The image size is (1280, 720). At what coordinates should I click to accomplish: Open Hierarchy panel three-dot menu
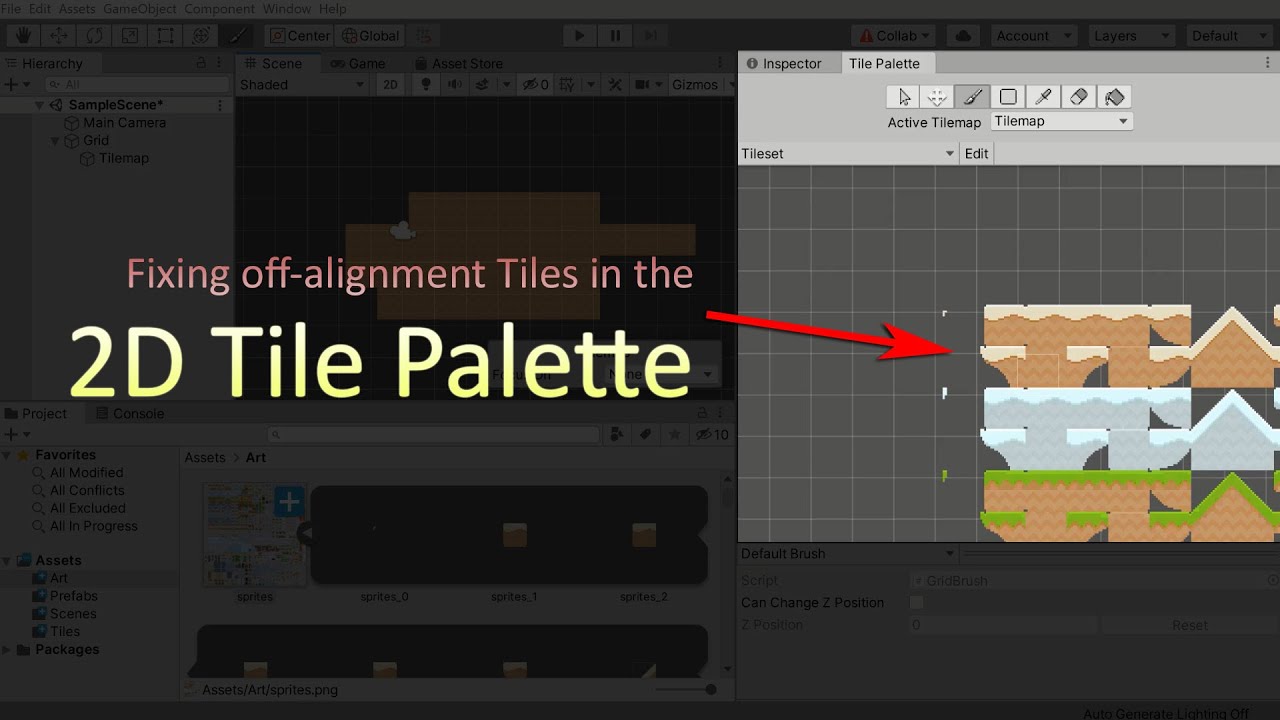coord(221,63)
